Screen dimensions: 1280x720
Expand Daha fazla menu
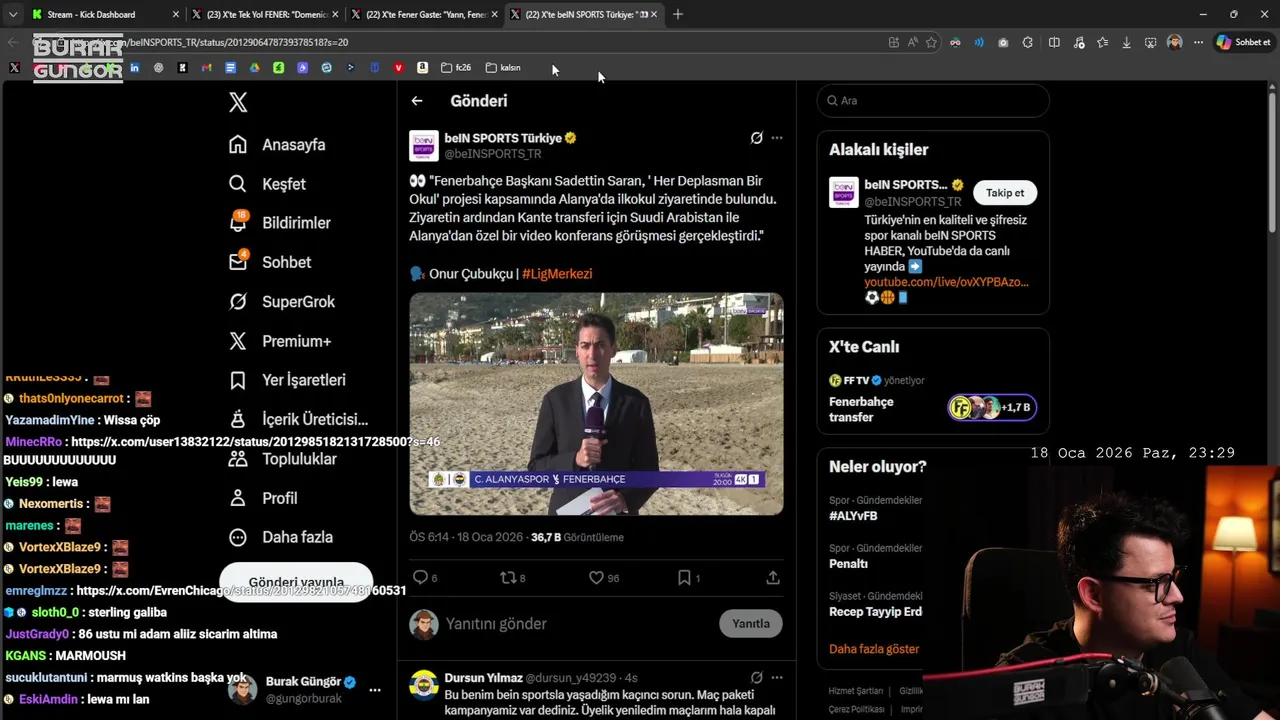(x=280, y=537)
